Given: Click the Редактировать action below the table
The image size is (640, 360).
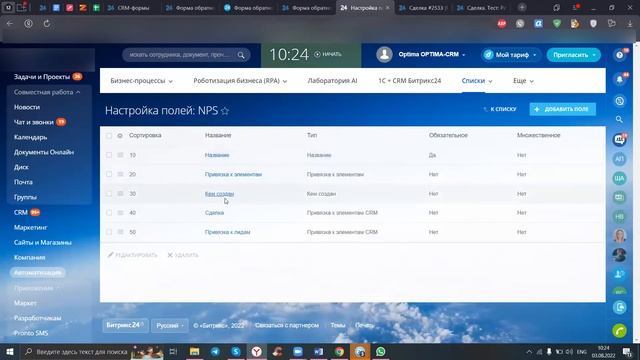Looking at the screenshot, I should coord(132,255).
